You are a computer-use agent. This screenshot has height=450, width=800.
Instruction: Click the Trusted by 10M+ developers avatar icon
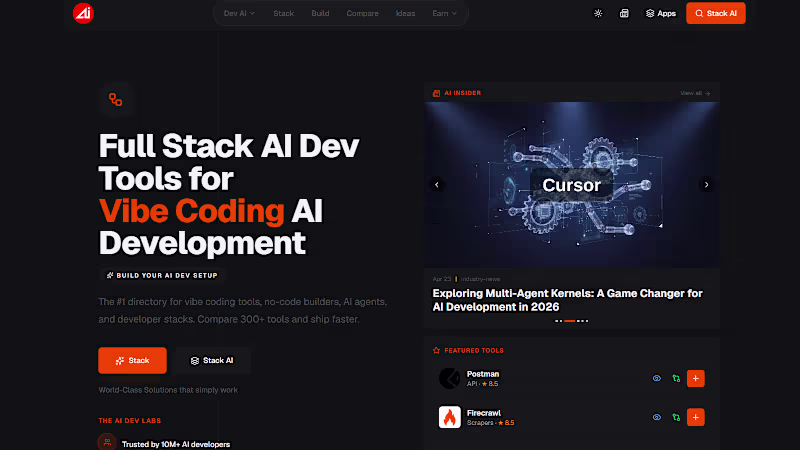click(107, 442)
